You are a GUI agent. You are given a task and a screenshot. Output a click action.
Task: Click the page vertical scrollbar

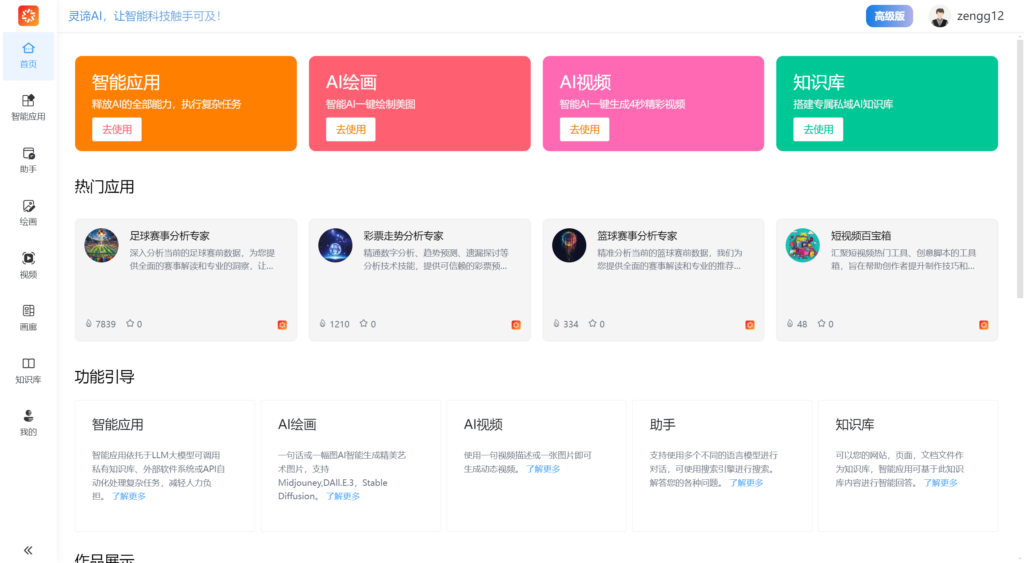coord(1019,169)
